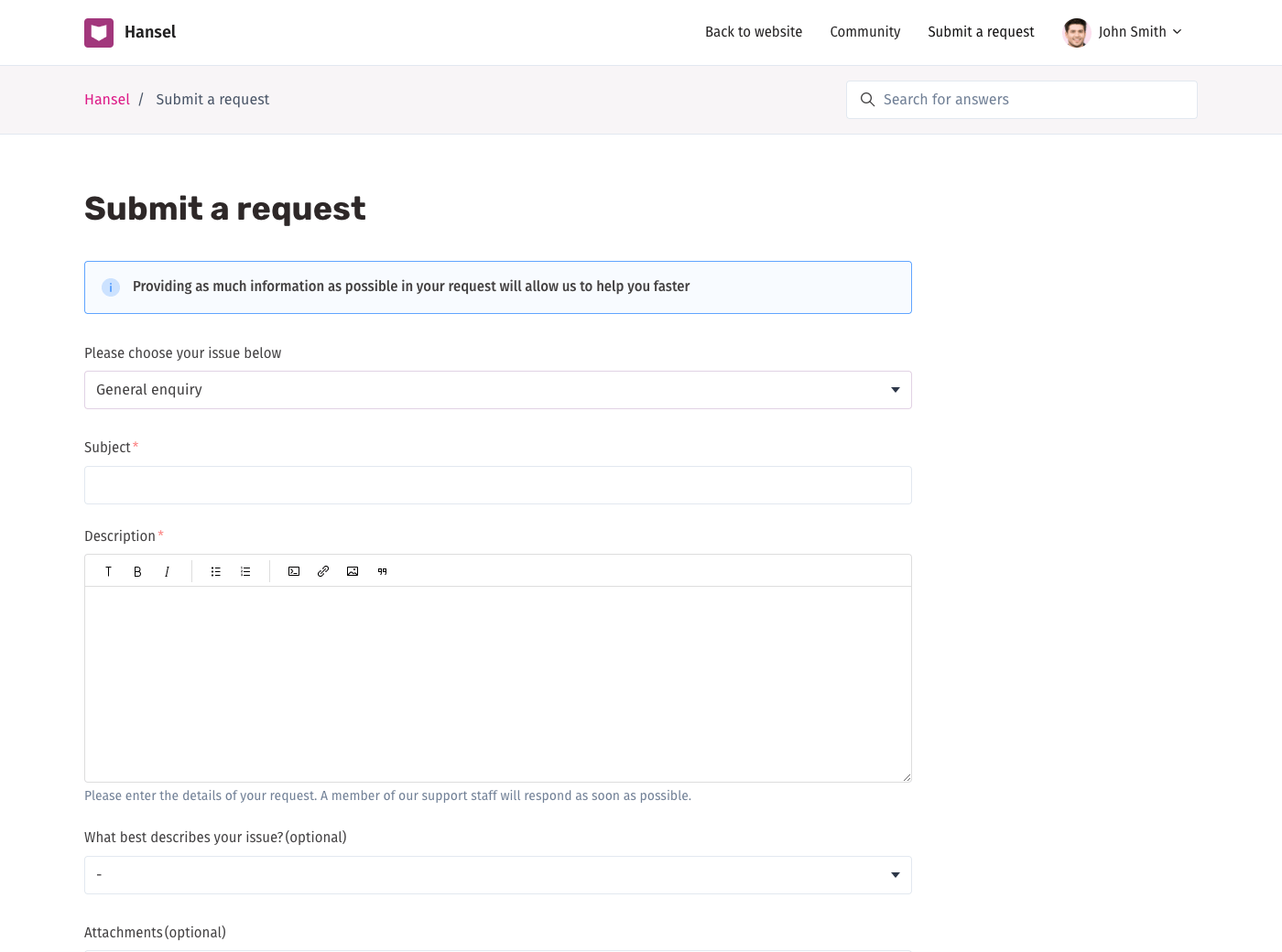The image size is (1282, 952).
Task: Go to Community page
Action: (x=864, y=32)
